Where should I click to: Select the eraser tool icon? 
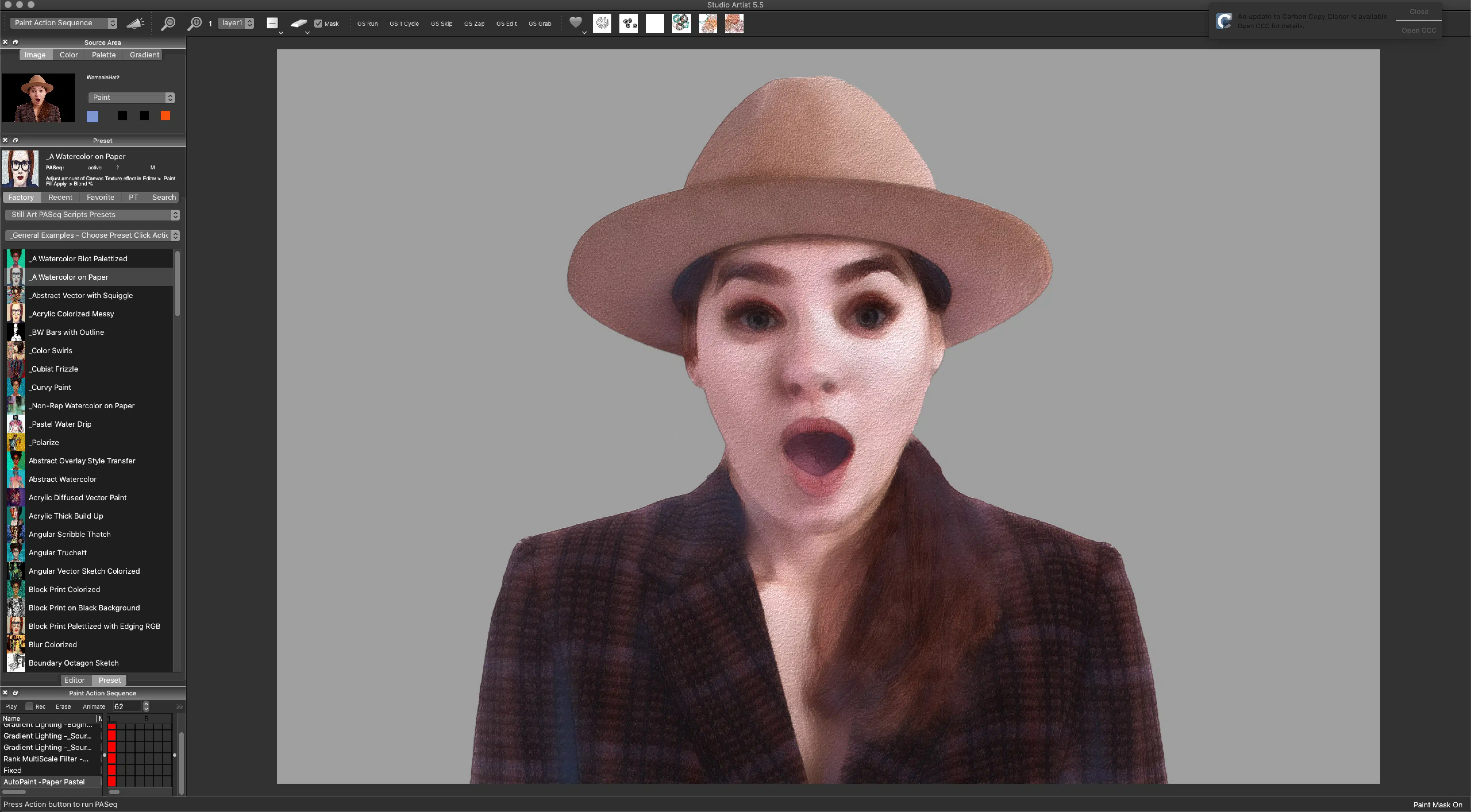[299, 23]
